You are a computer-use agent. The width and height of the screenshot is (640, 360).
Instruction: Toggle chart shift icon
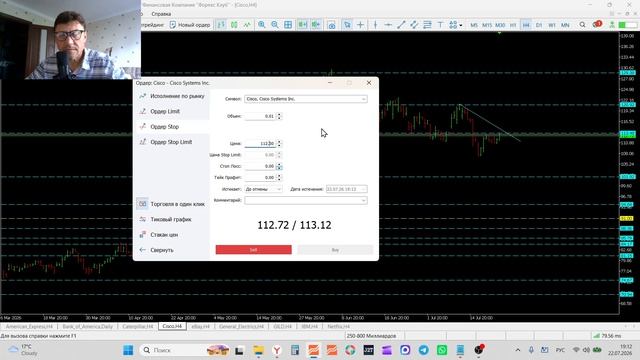pos(316,25)
